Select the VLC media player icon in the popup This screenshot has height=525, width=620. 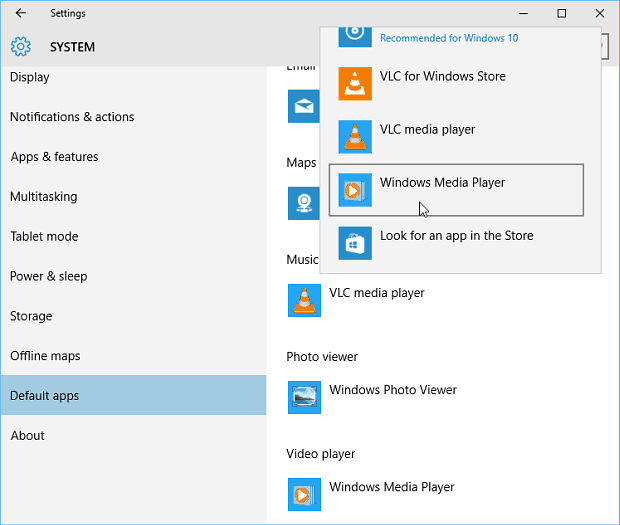click(355, 137)
